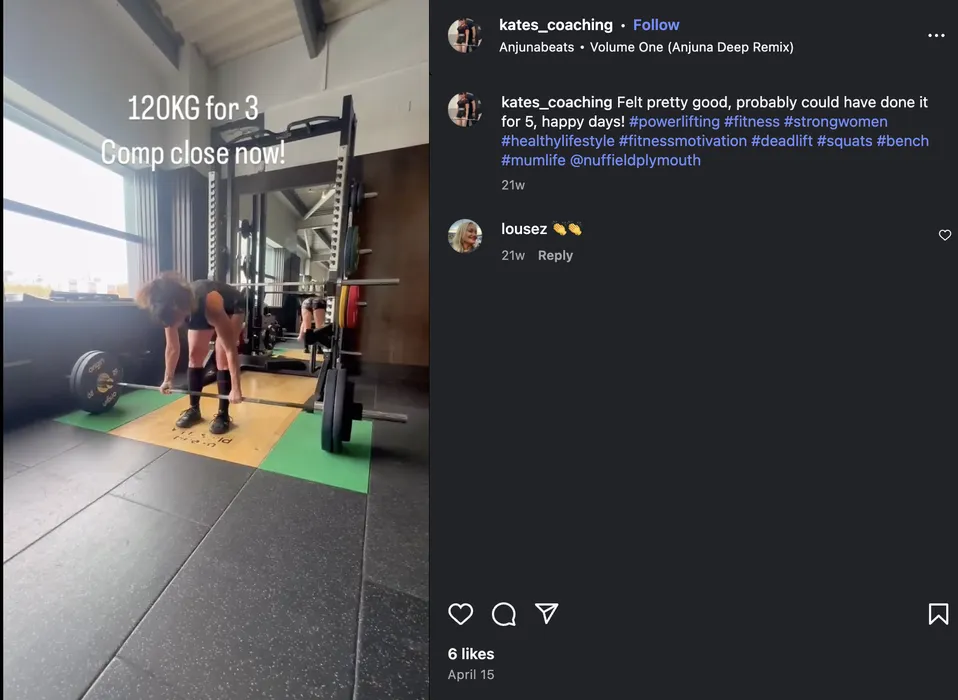Open more options three-dot menu

point(936,35)
